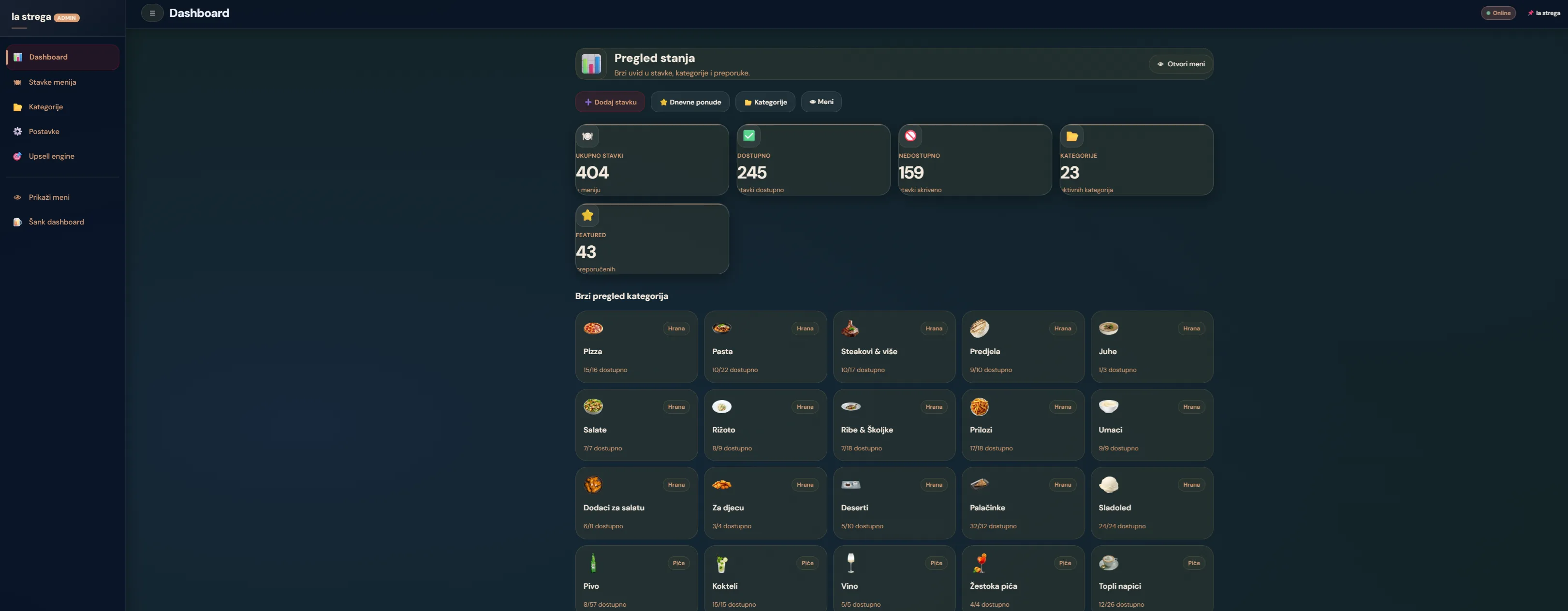
Task: Open Stavke menija in sidebar
Action: tap(63, 82)
